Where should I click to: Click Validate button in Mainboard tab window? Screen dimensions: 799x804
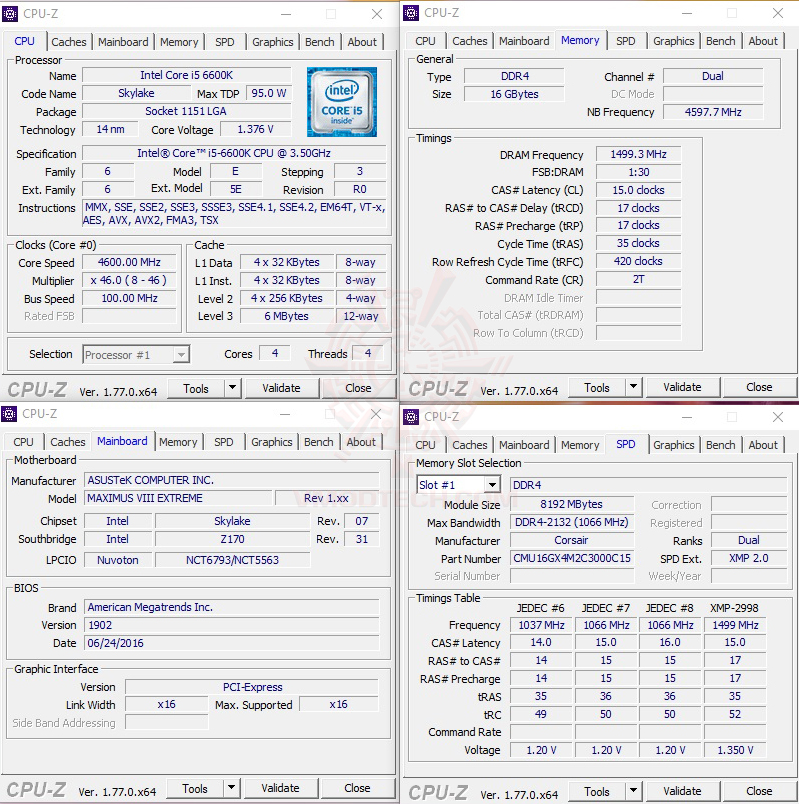click(281, 788)
